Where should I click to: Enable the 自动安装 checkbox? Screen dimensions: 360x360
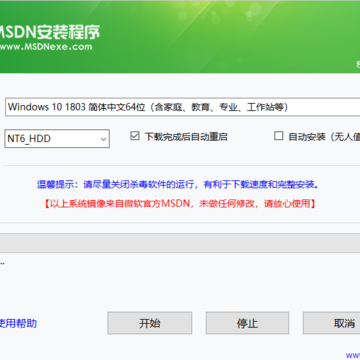point(278,136)
